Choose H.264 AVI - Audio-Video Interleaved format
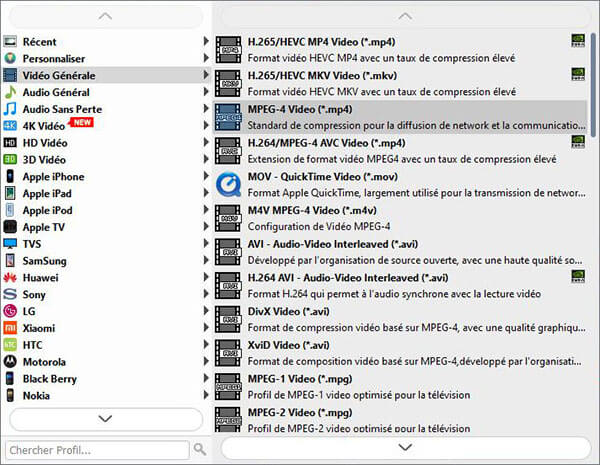 [x=400, y=286]
